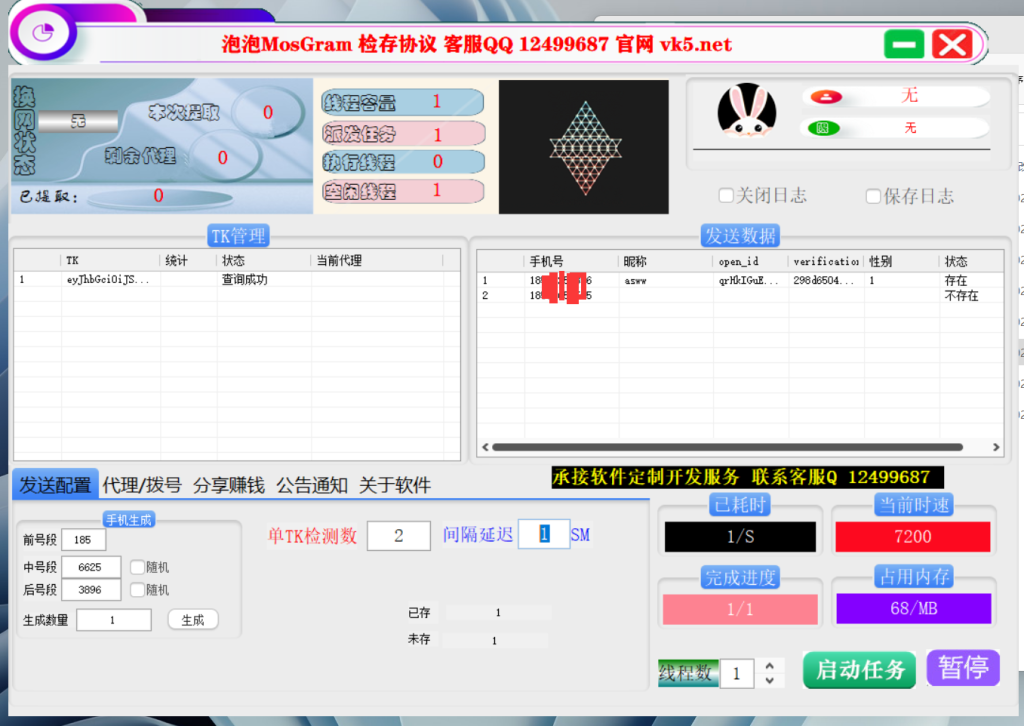Image resolution: width=1024 pixels, height=726 pixels.
Task: Minimize the window with the green button
Action: 904,44
